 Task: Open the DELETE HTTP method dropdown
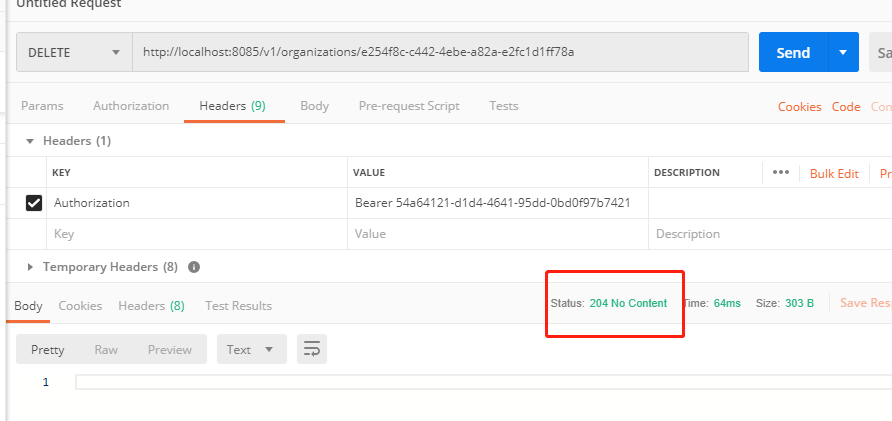pyautogui.click(x=75, y=52)
